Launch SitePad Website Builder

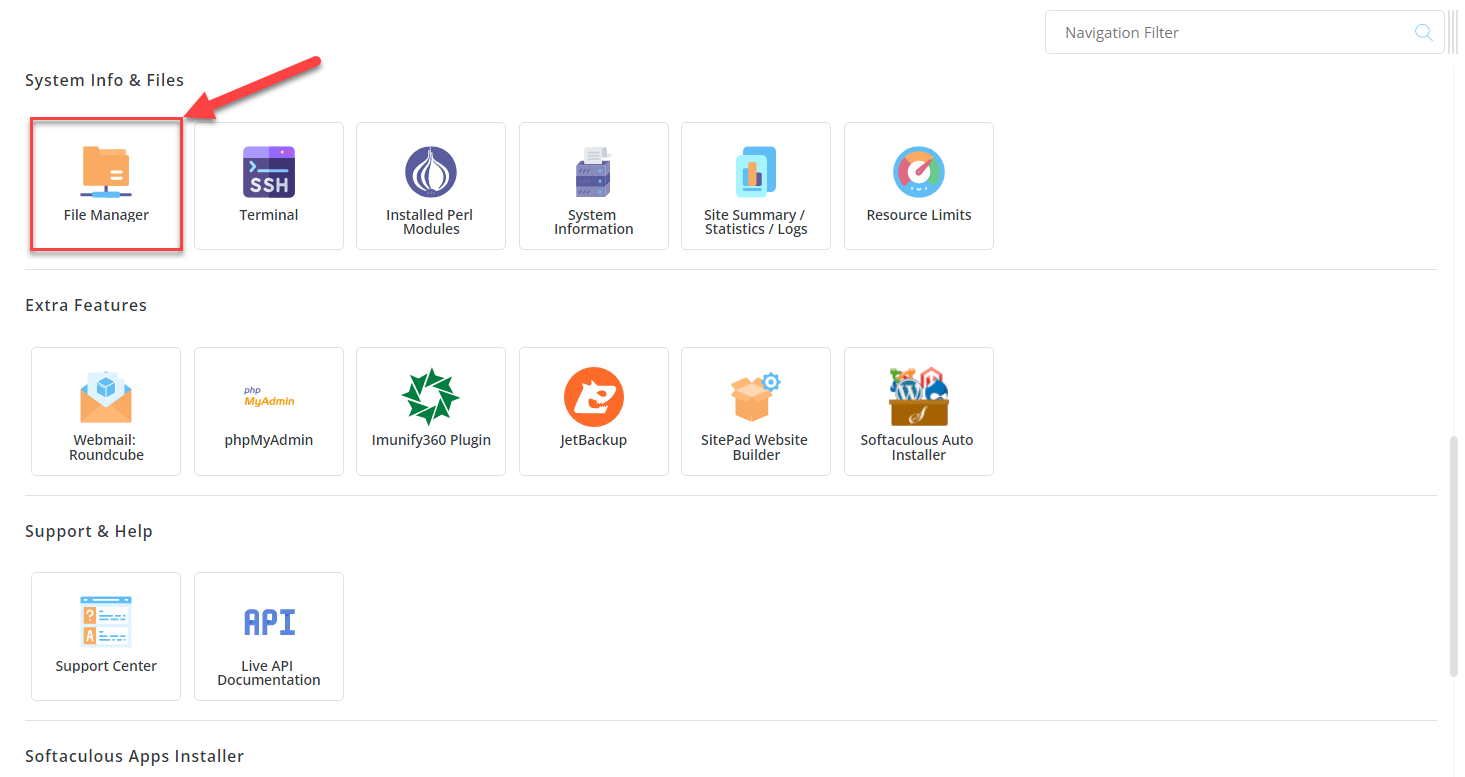pyautogui.click(x=755, y=411)
